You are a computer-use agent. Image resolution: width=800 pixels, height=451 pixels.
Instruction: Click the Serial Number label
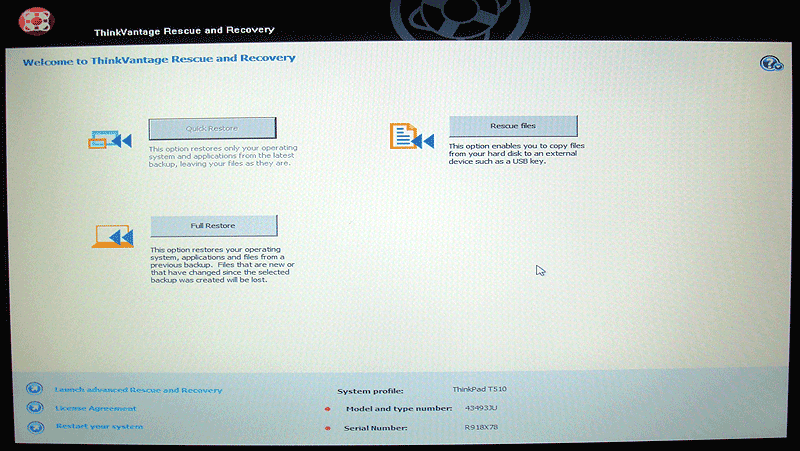click(376, 428)
